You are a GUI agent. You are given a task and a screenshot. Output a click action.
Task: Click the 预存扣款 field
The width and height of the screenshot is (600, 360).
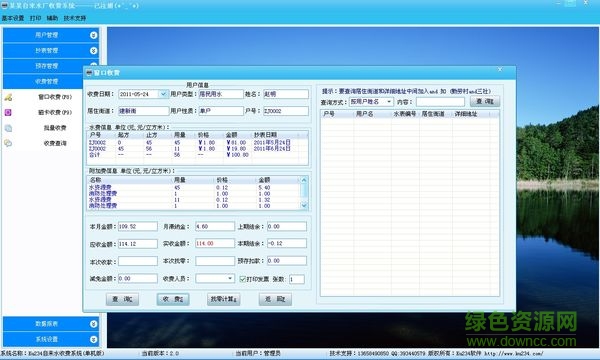coord(287,261)
